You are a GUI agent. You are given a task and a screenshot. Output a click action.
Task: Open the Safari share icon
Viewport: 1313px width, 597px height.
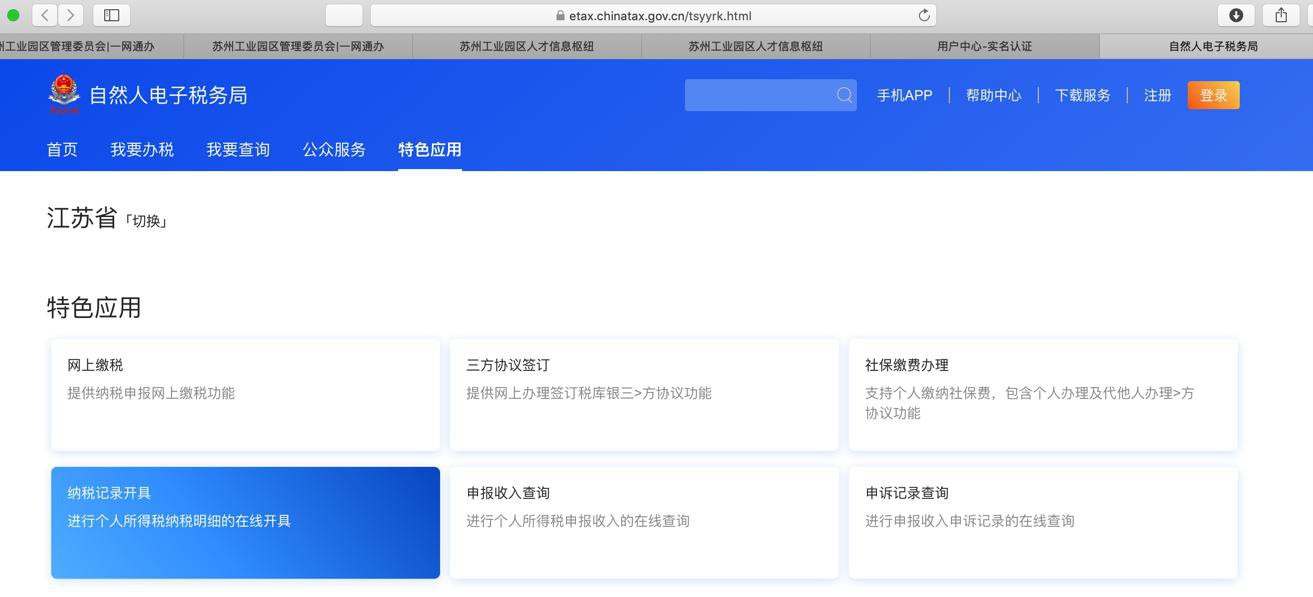click(x=1281, y=15)
